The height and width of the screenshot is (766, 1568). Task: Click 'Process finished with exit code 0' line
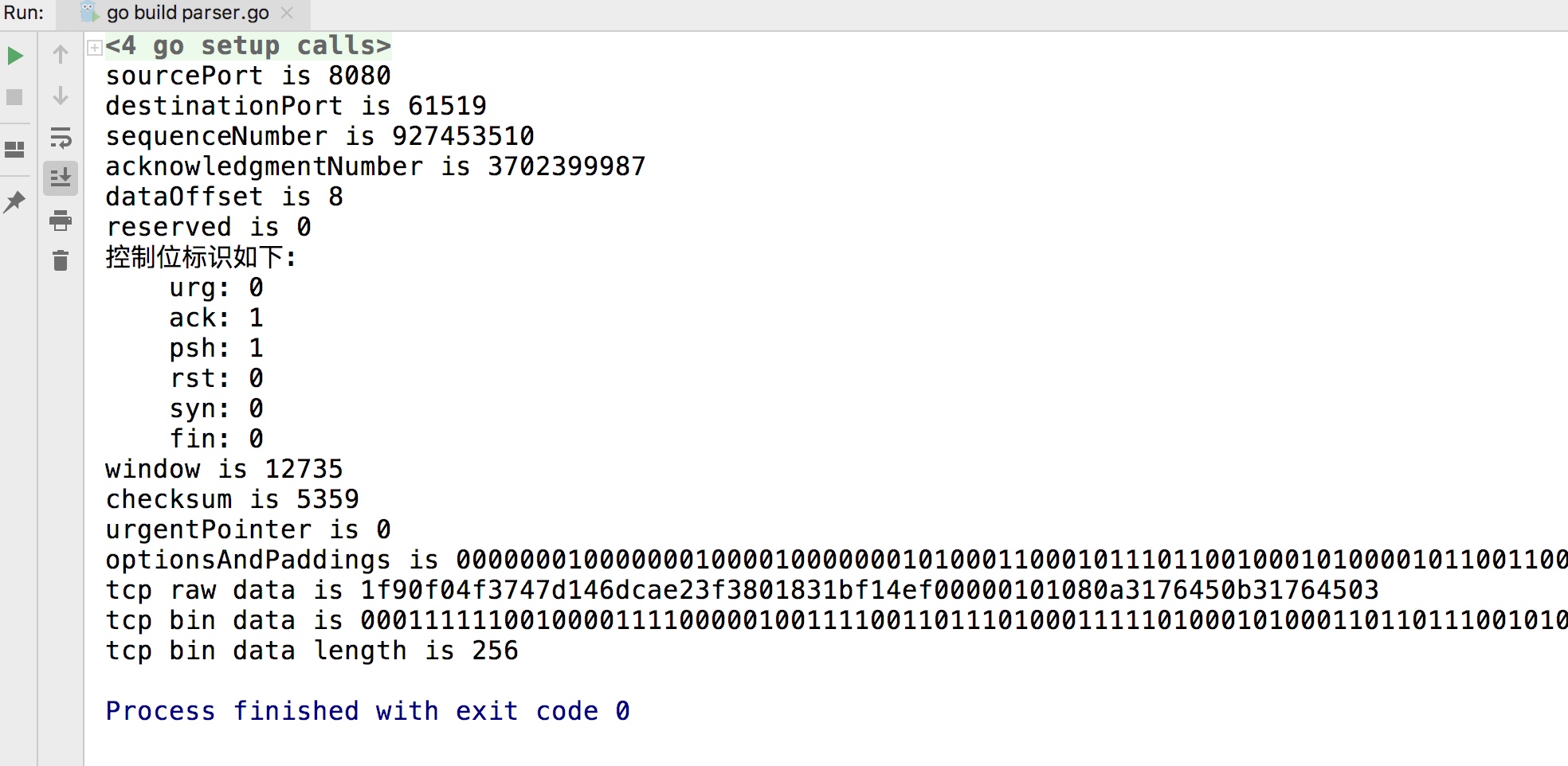point(367,710)
